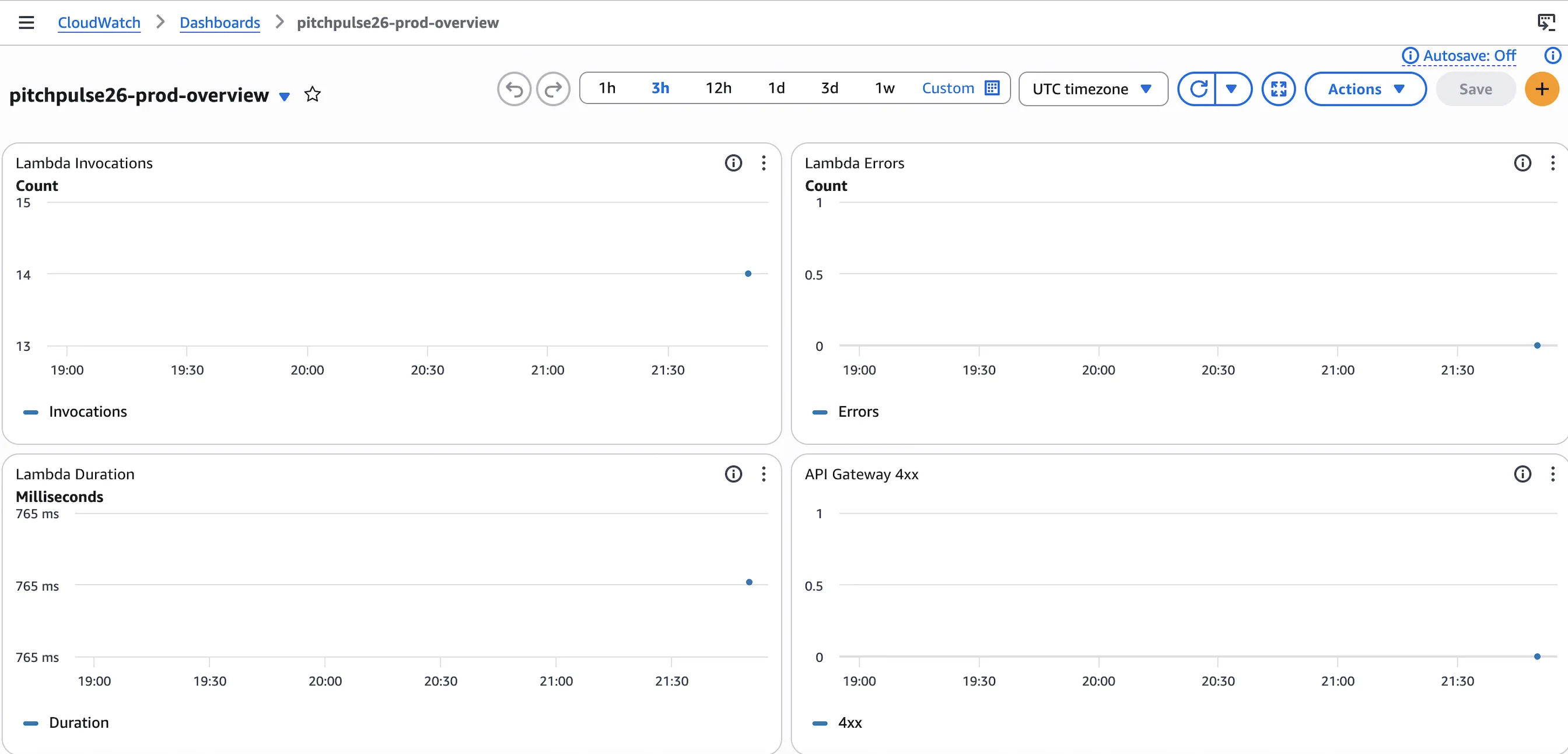
Task: Open Custom time range picker
Action: pyautogui.click(x=961, y=88)
